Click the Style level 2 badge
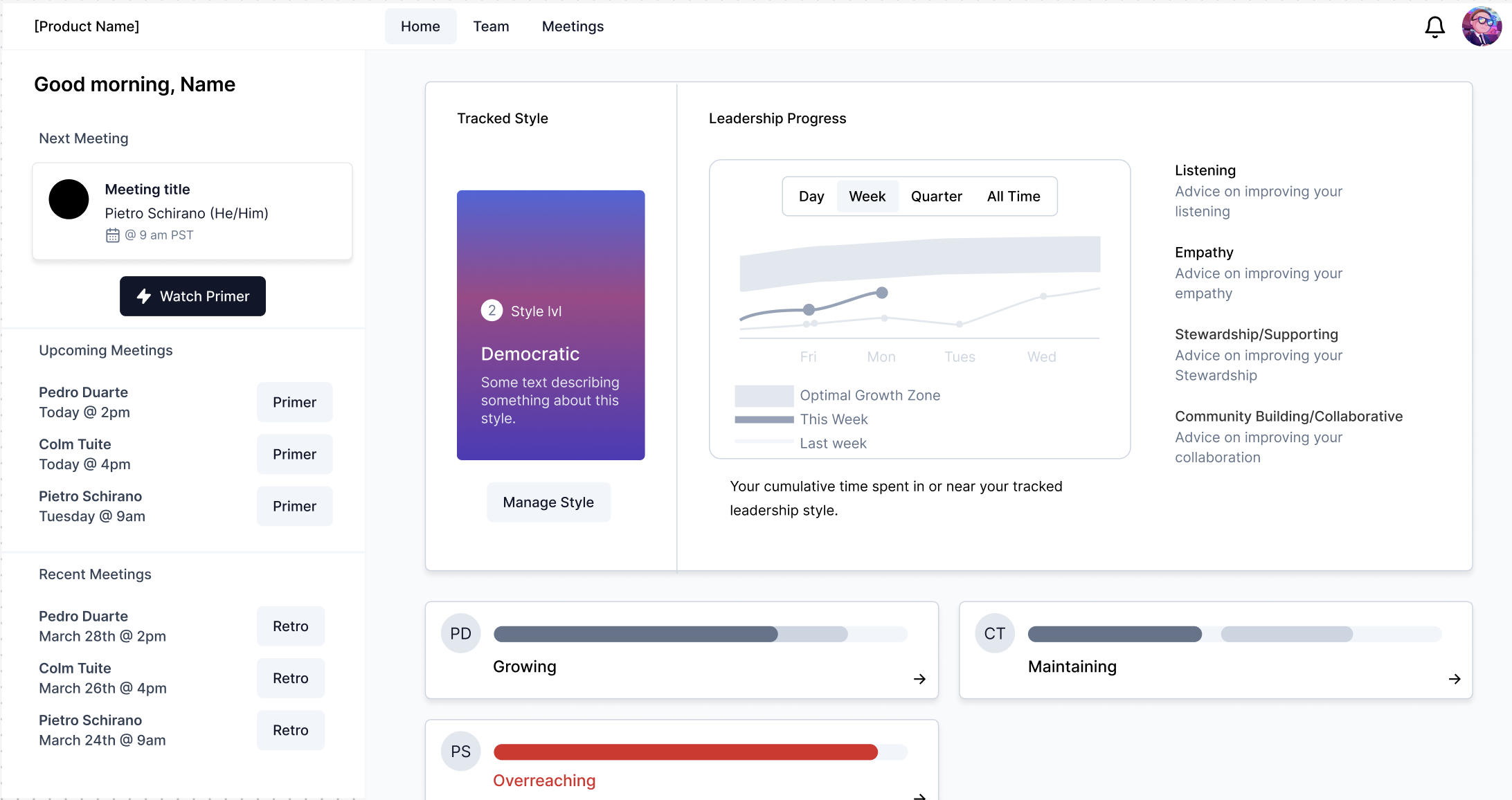This screenshot has width=1512, height=800. pos(492,311)
